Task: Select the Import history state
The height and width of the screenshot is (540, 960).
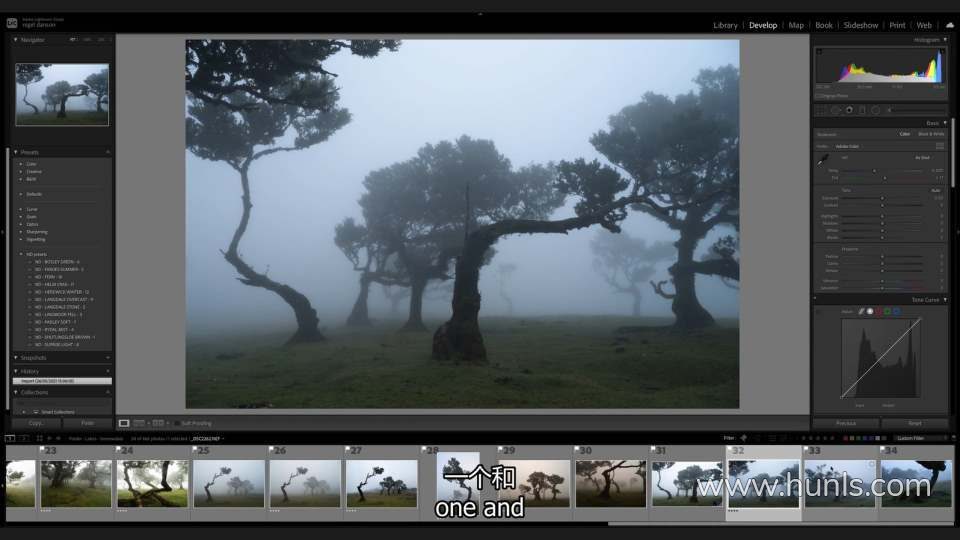Action: [x=62, y=381]
